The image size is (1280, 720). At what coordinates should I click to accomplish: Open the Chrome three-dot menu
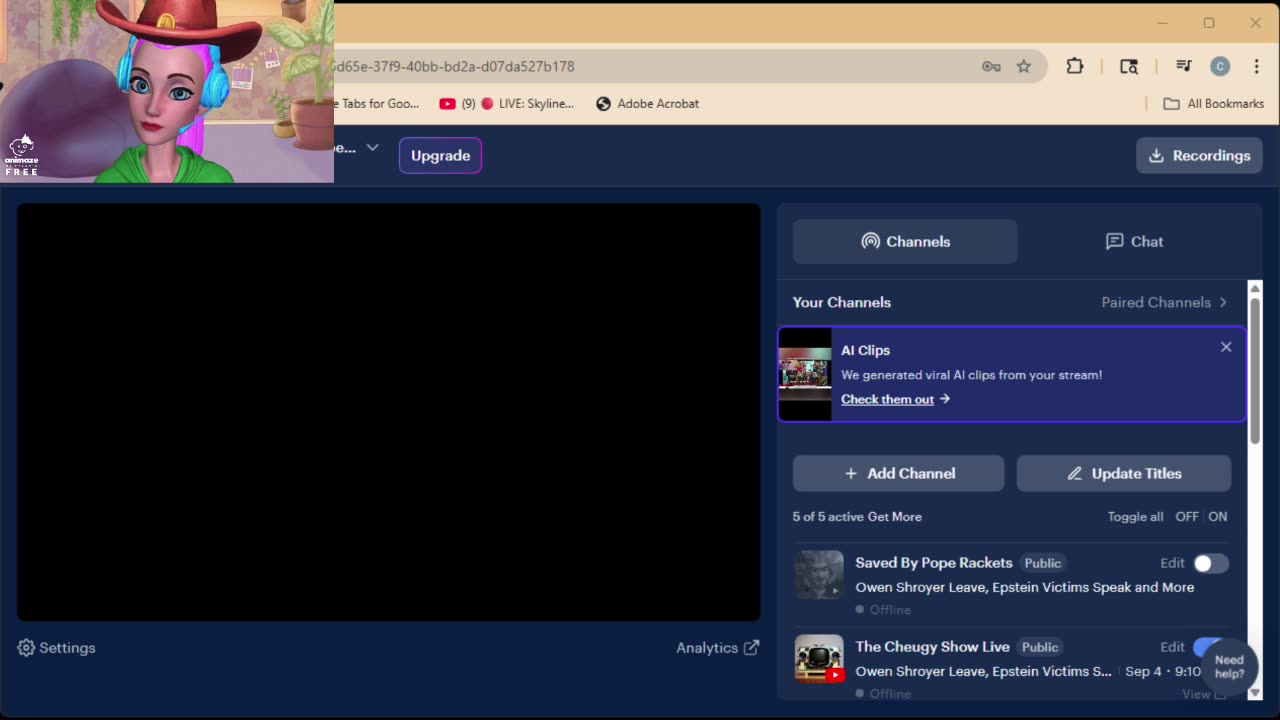(x=1257, y=66)
